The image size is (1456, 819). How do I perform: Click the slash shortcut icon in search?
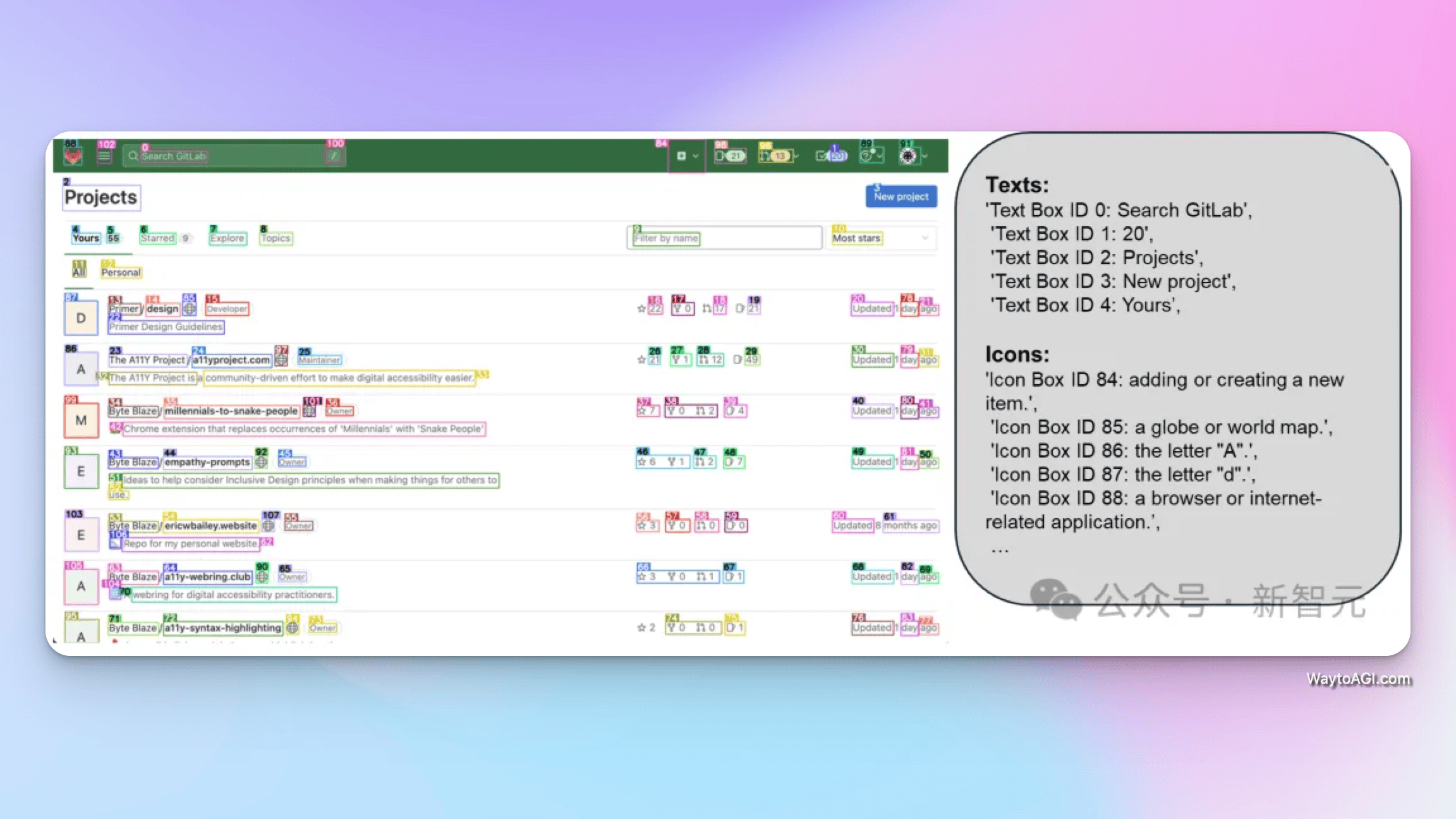pos(334,156)
